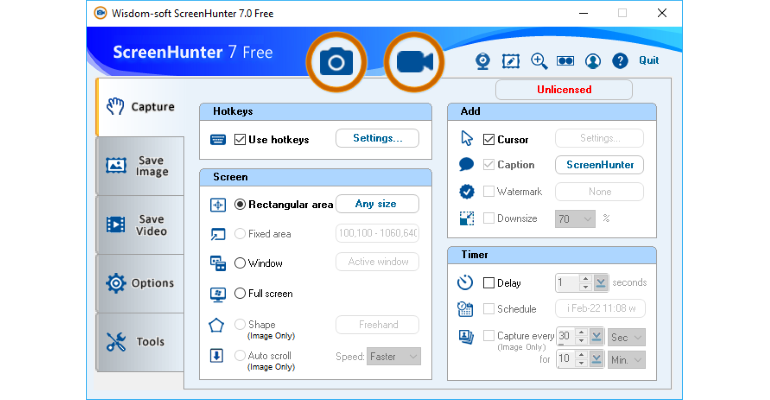Click the Any size button
Screen dimensions: 770x400
[x=377, y=204]
